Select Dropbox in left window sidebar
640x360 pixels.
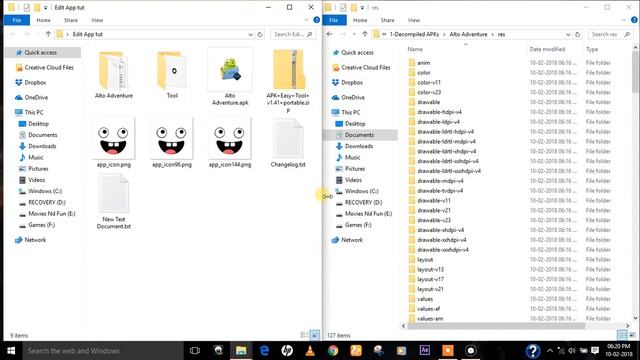[x=35, y=82]
